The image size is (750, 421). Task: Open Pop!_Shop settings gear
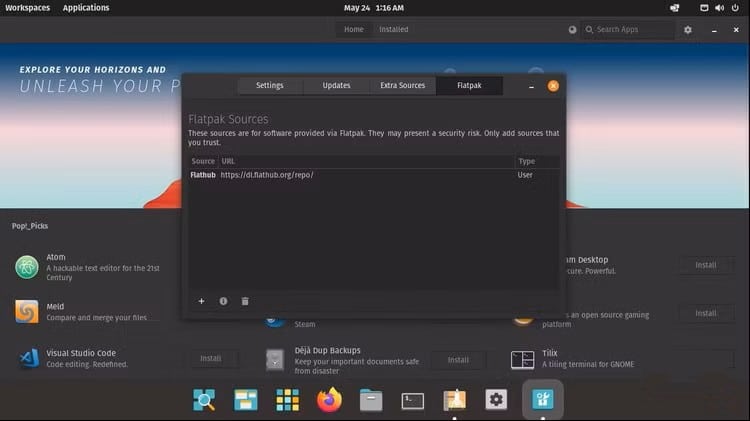click(x=688, y=30)
